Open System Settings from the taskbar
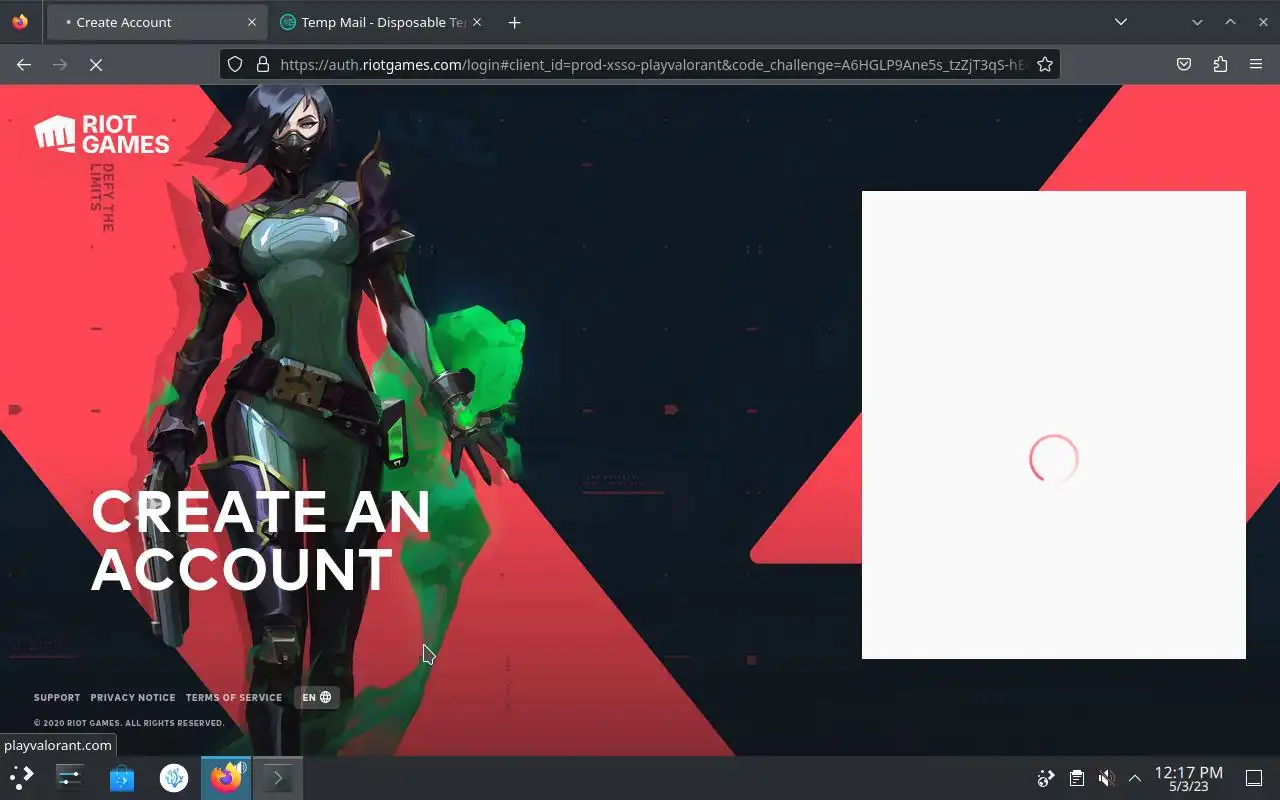1280x800 pixels. coord(70,777)
